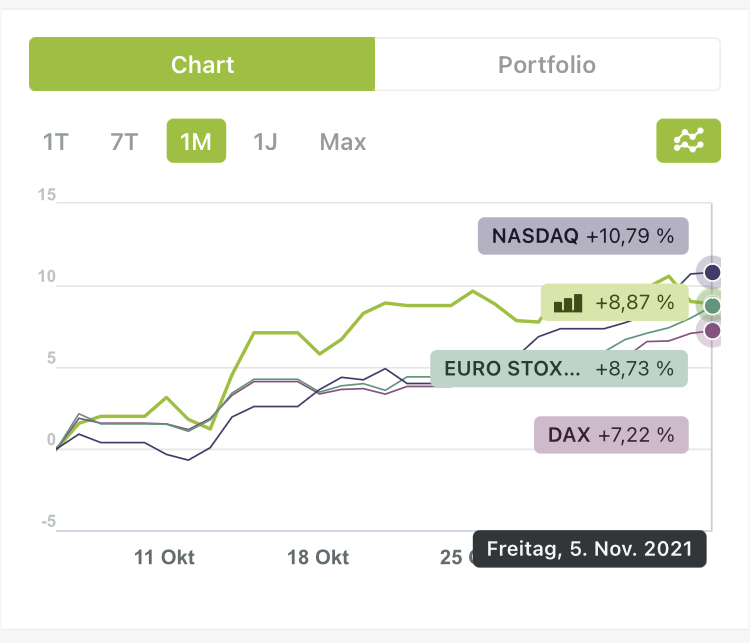Click the DAX +7,22 % label
750x643 pixels.
(x=611, y=435)
